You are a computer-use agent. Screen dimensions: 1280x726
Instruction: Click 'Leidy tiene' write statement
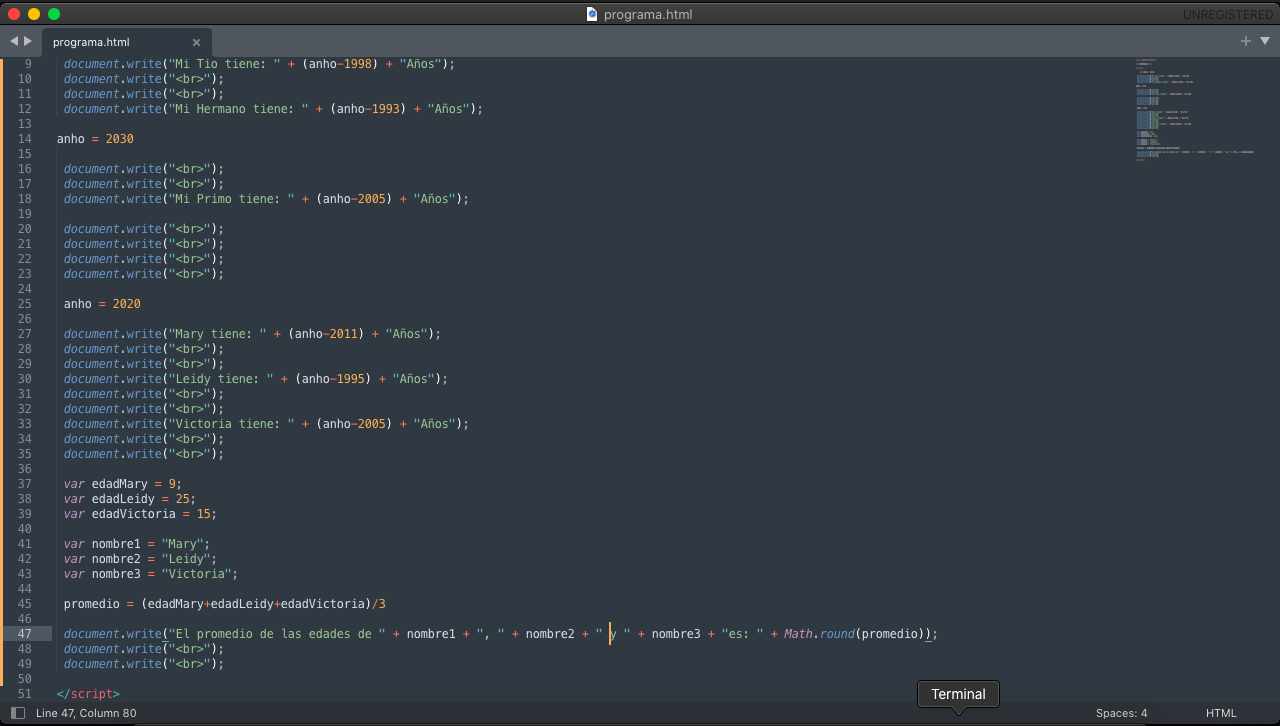(x=256, y=379)
